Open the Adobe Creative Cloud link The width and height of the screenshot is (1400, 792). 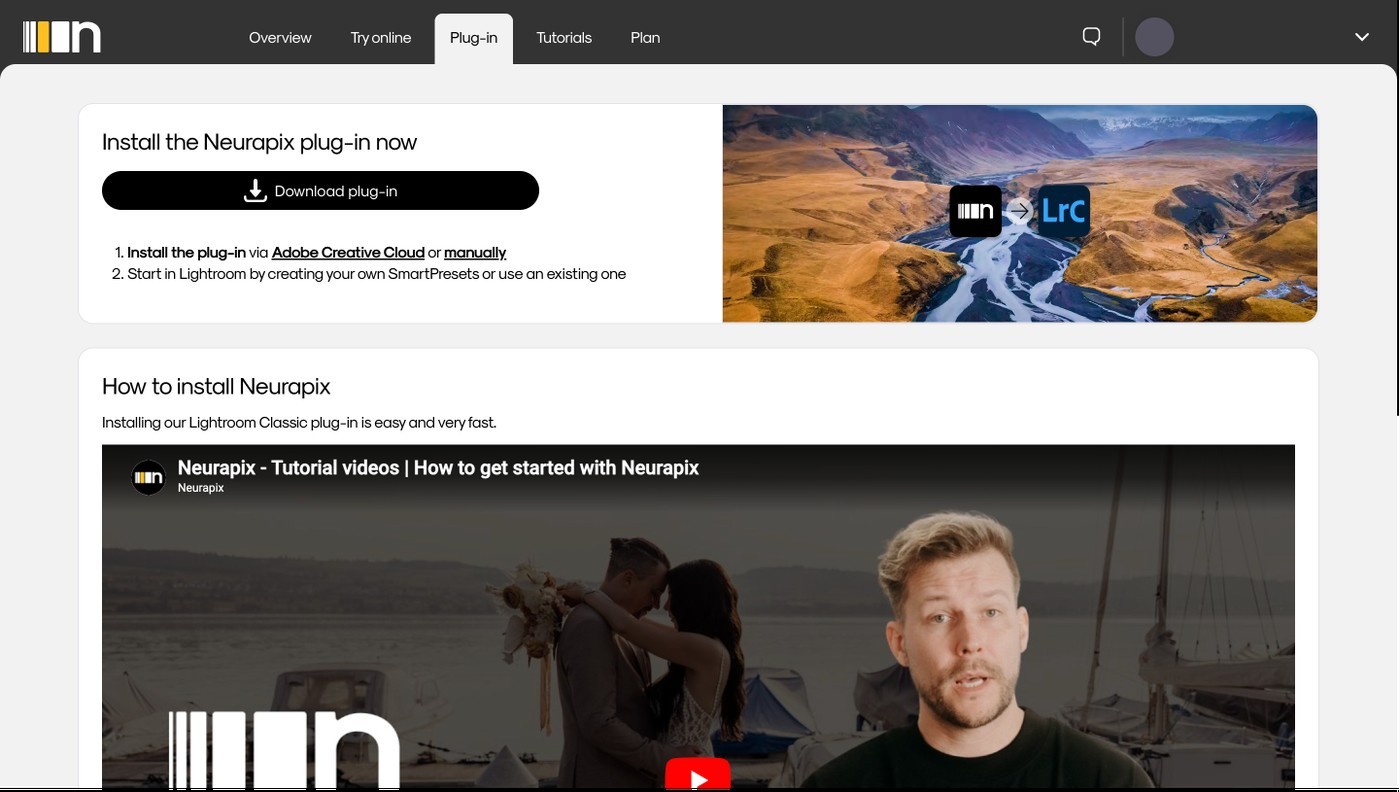pos(348,252)
